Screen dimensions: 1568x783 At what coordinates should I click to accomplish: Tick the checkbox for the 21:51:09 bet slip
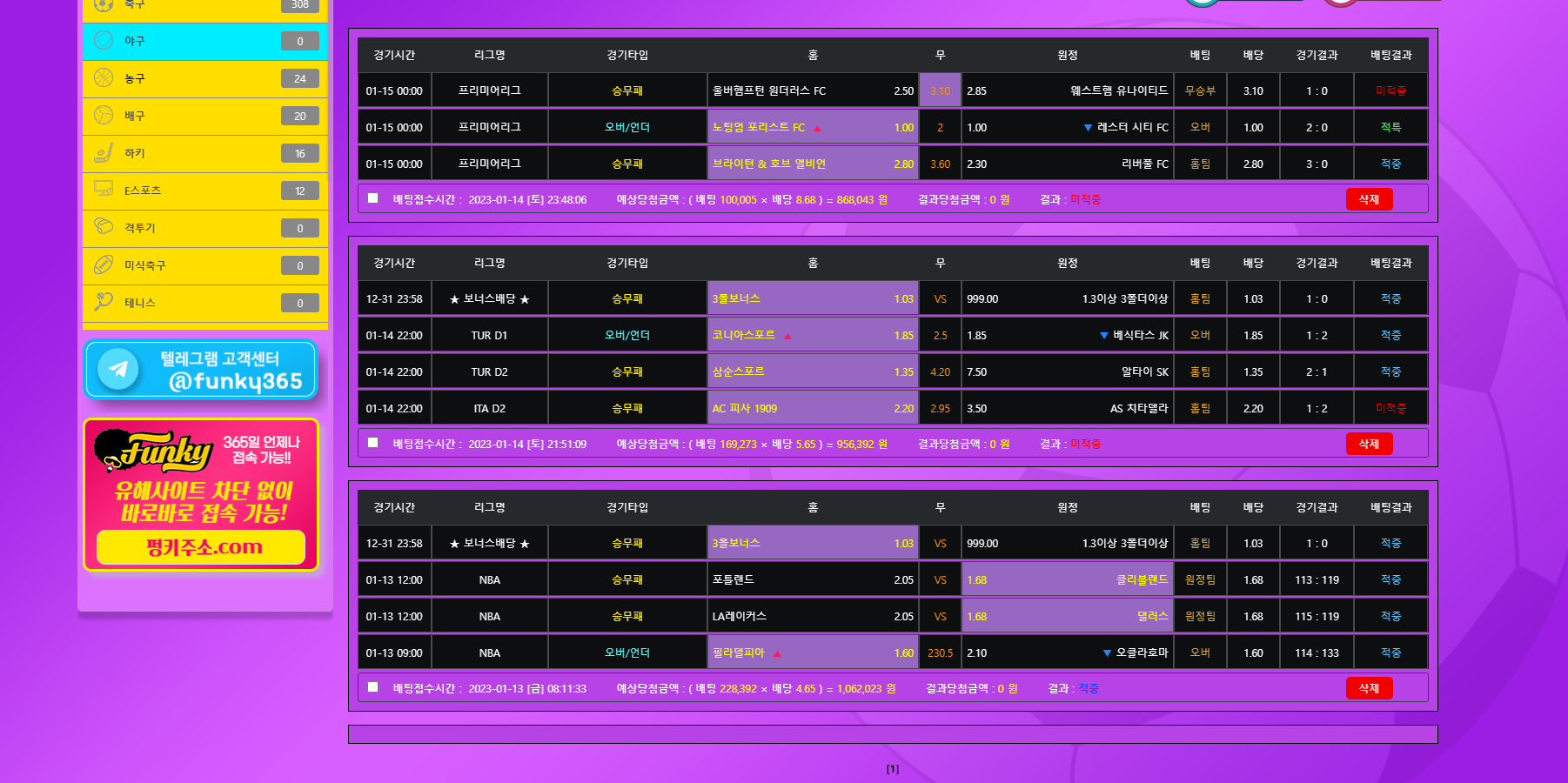[x=373, y=443]
